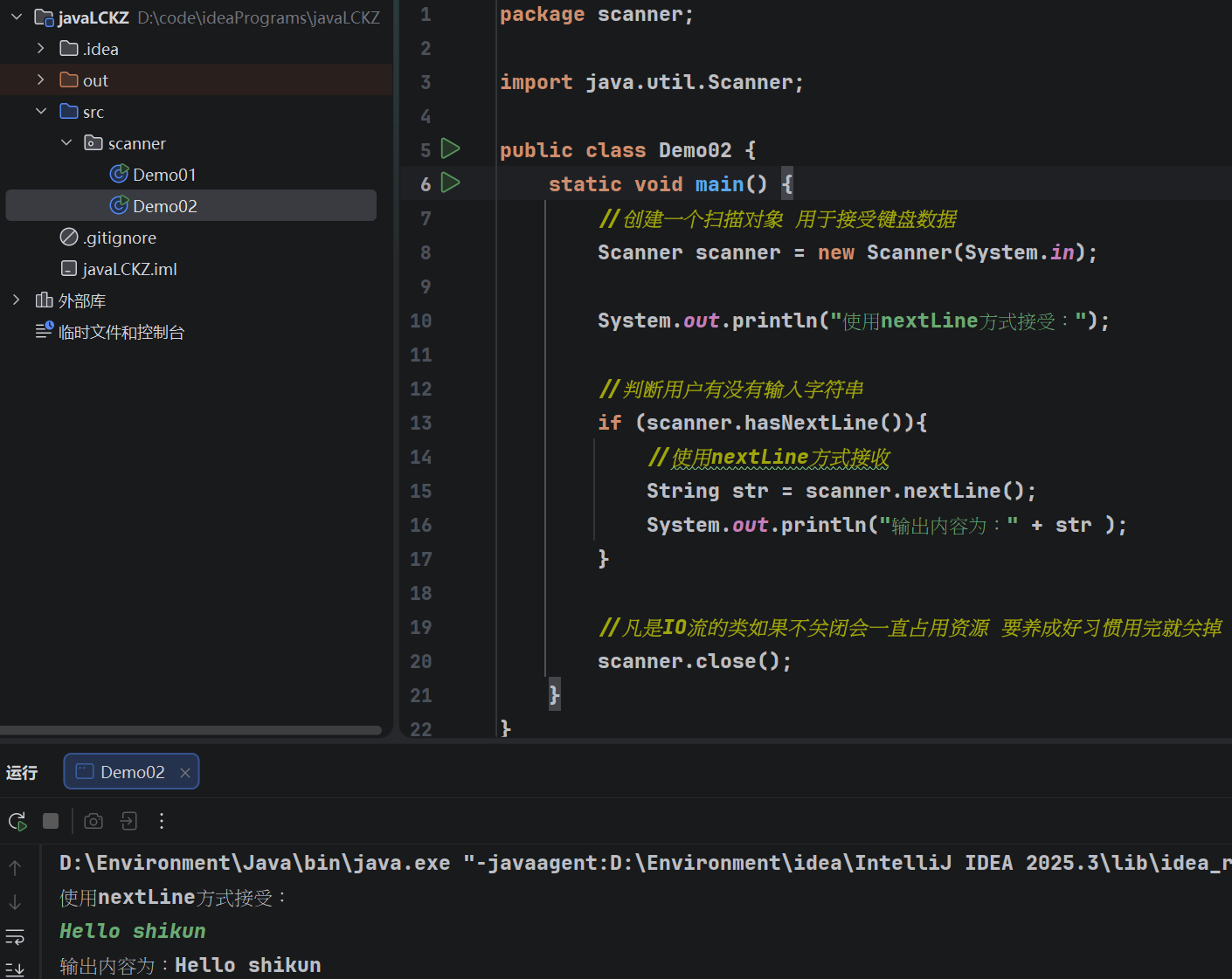Screen dimensions: 1232x979
Task: Click the down arrow in console gutter
Action: 15,902
